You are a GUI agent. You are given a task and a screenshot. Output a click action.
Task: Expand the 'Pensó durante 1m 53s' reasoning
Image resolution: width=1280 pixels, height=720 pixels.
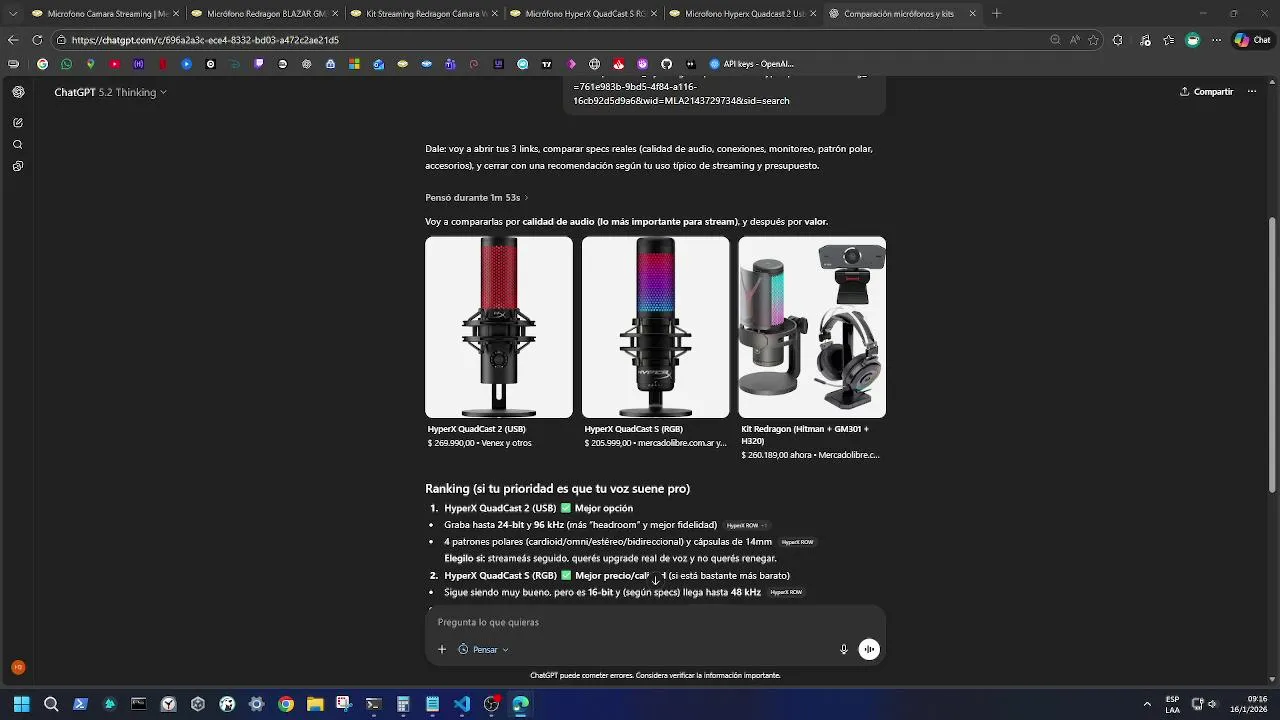point(477,198)
